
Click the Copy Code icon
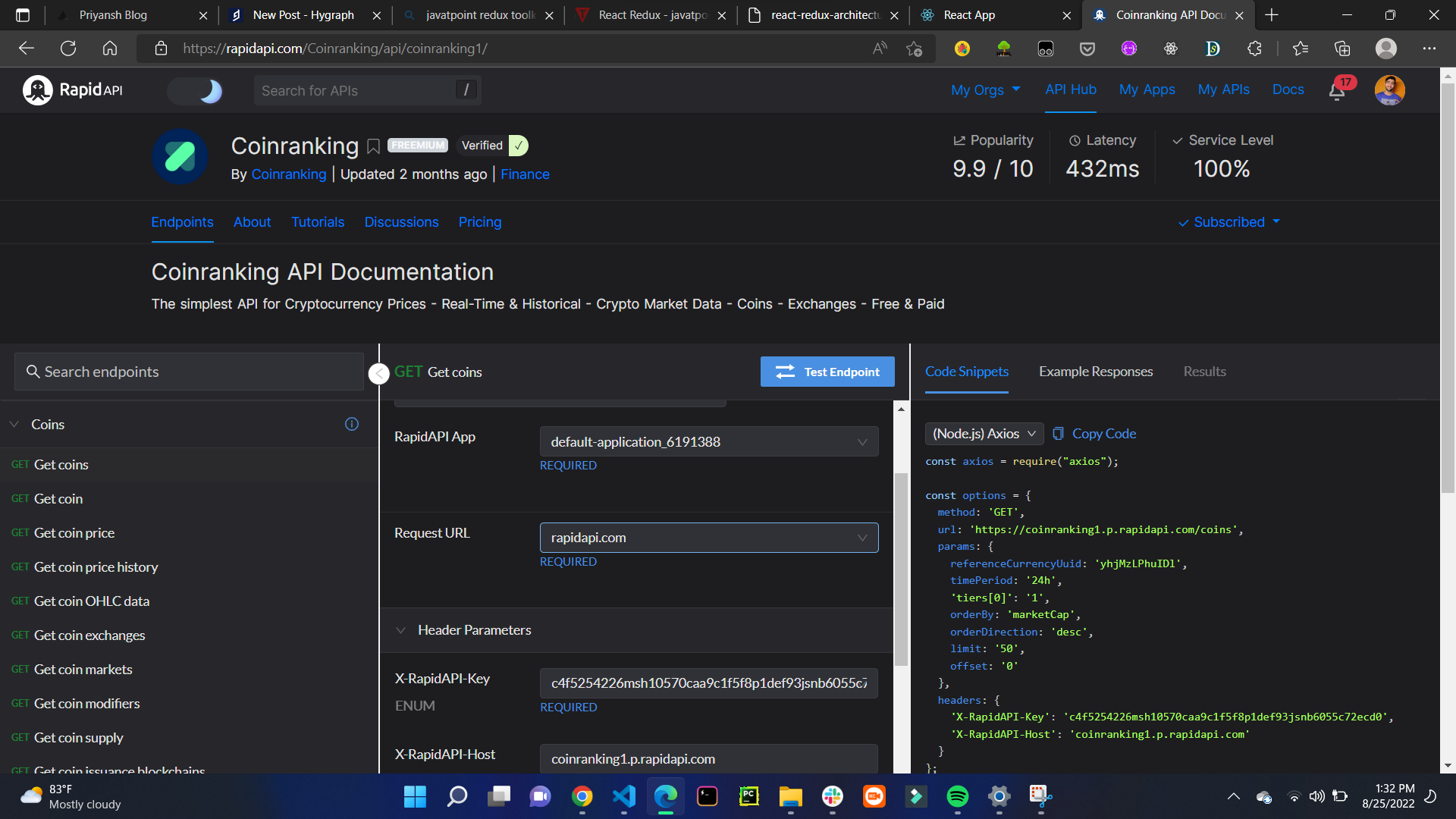[1059, 434]
